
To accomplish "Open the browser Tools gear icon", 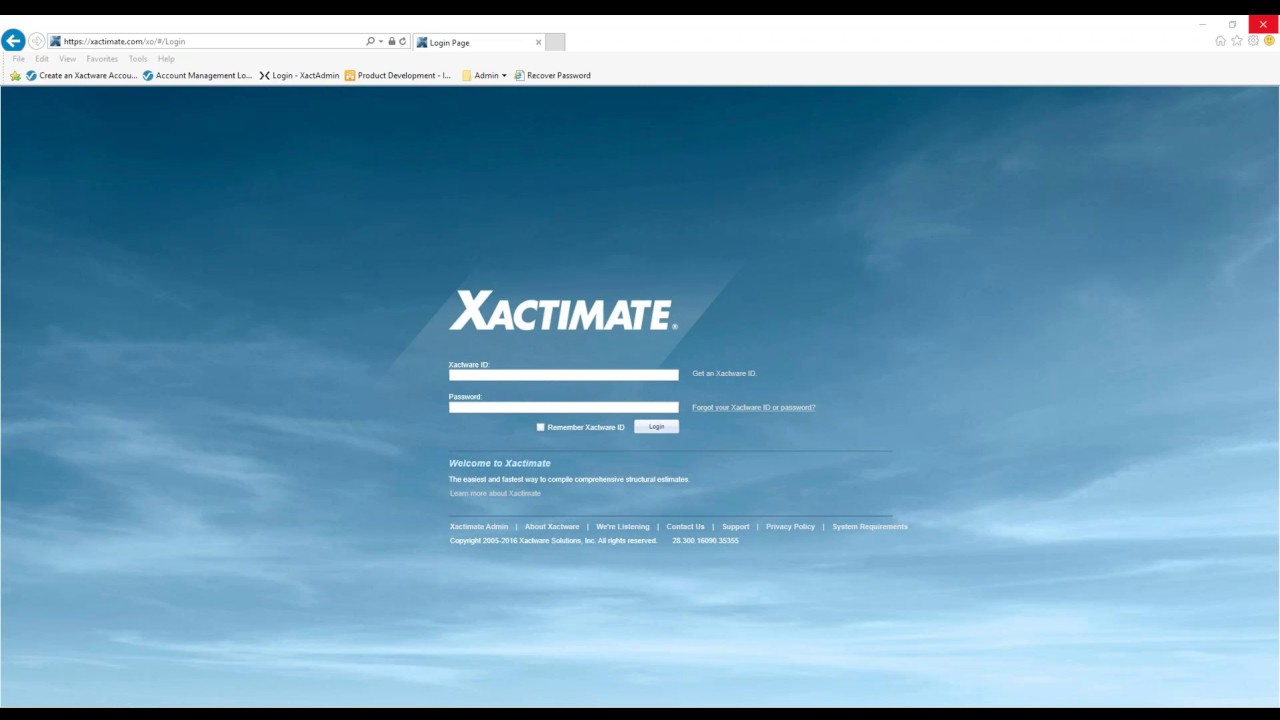I will pos(1253,41).
